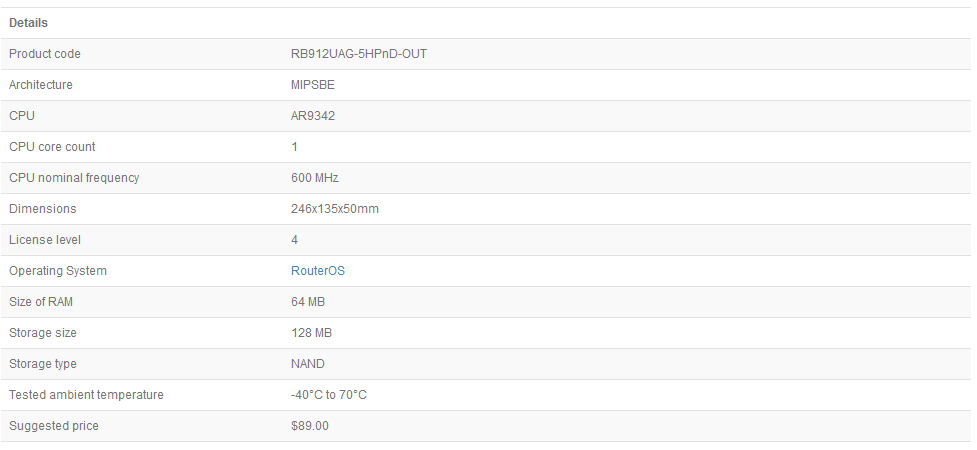Click the NAND storage type value
Viewport: 977px width, 450px height.
click(307, 364)
